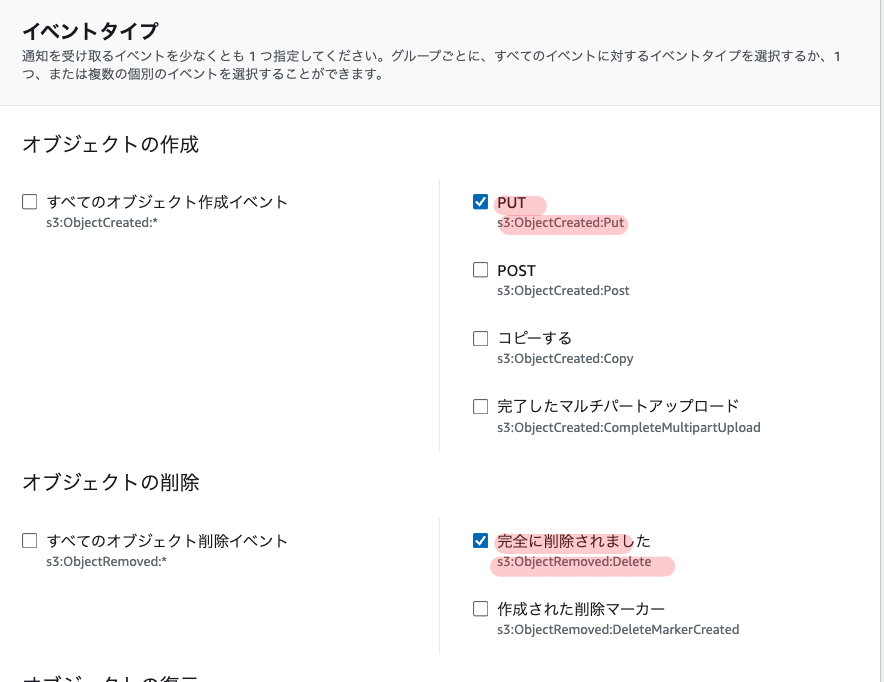The image size is (884, 682).
Task: Click the イベントタイプ section heading
Action: 90,31
